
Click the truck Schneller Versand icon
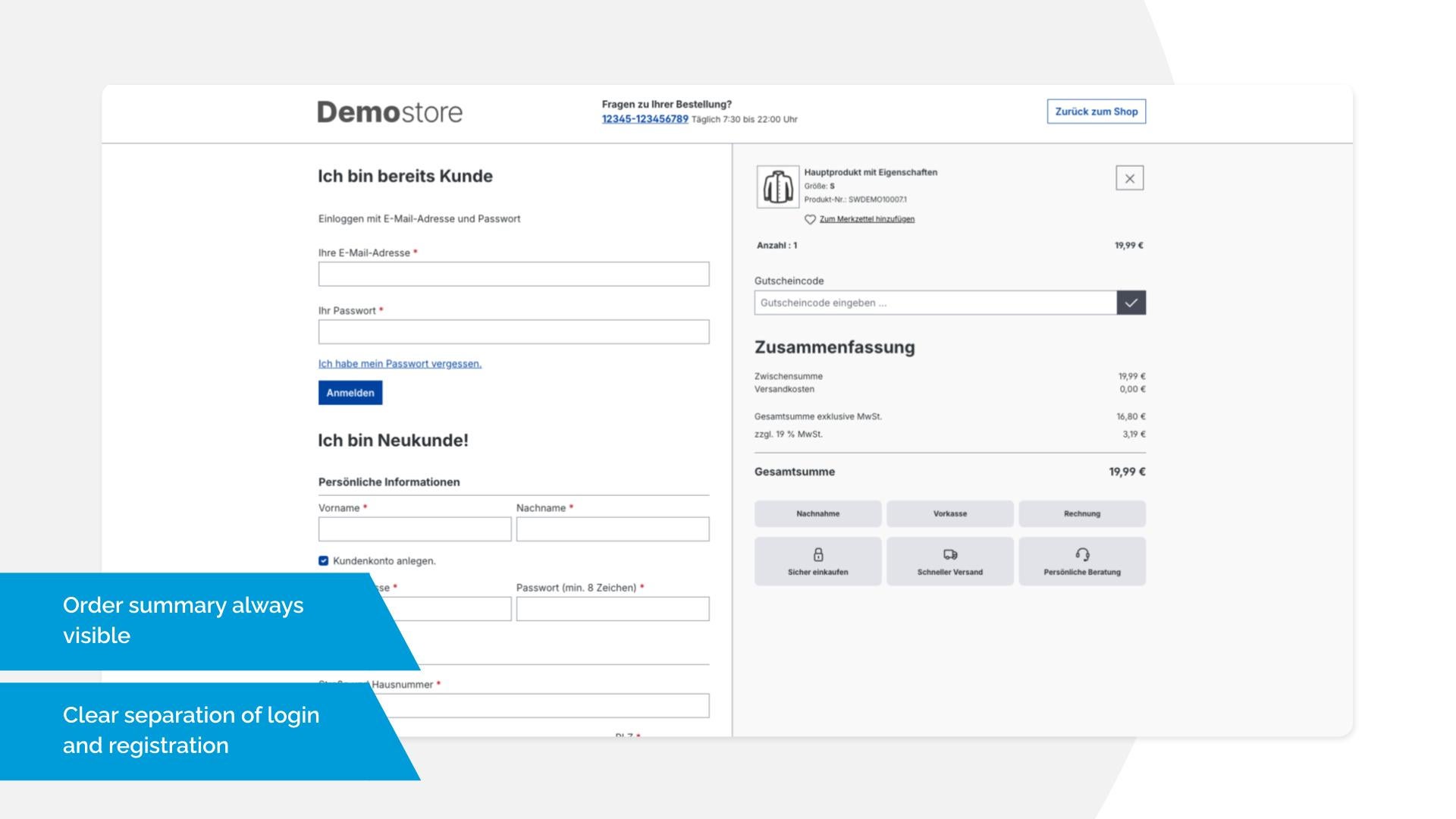(x=950, y=554)
